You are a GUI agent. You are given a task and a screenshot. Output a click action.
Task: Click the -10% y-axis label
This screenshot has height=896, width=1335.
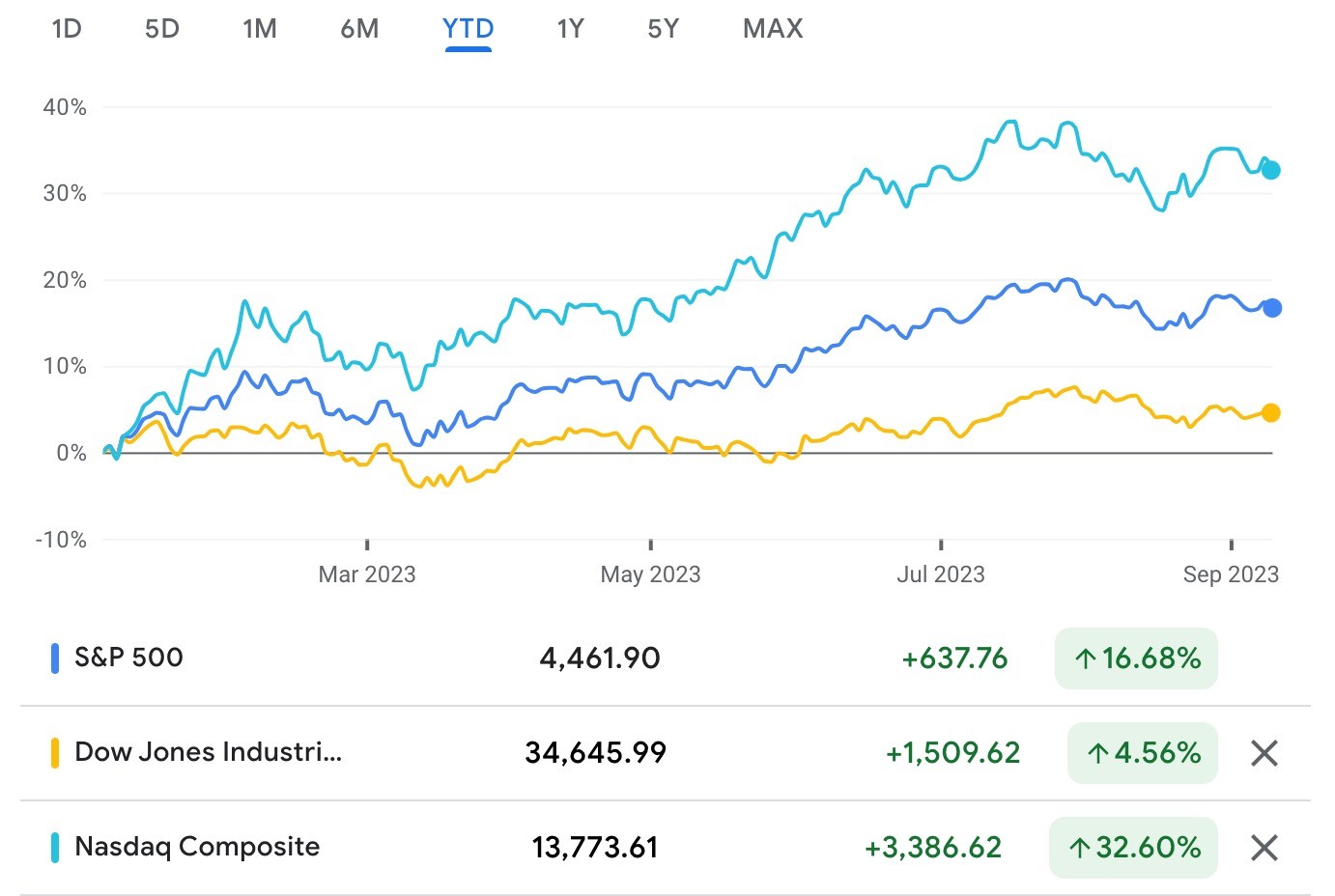coord(61,540)
